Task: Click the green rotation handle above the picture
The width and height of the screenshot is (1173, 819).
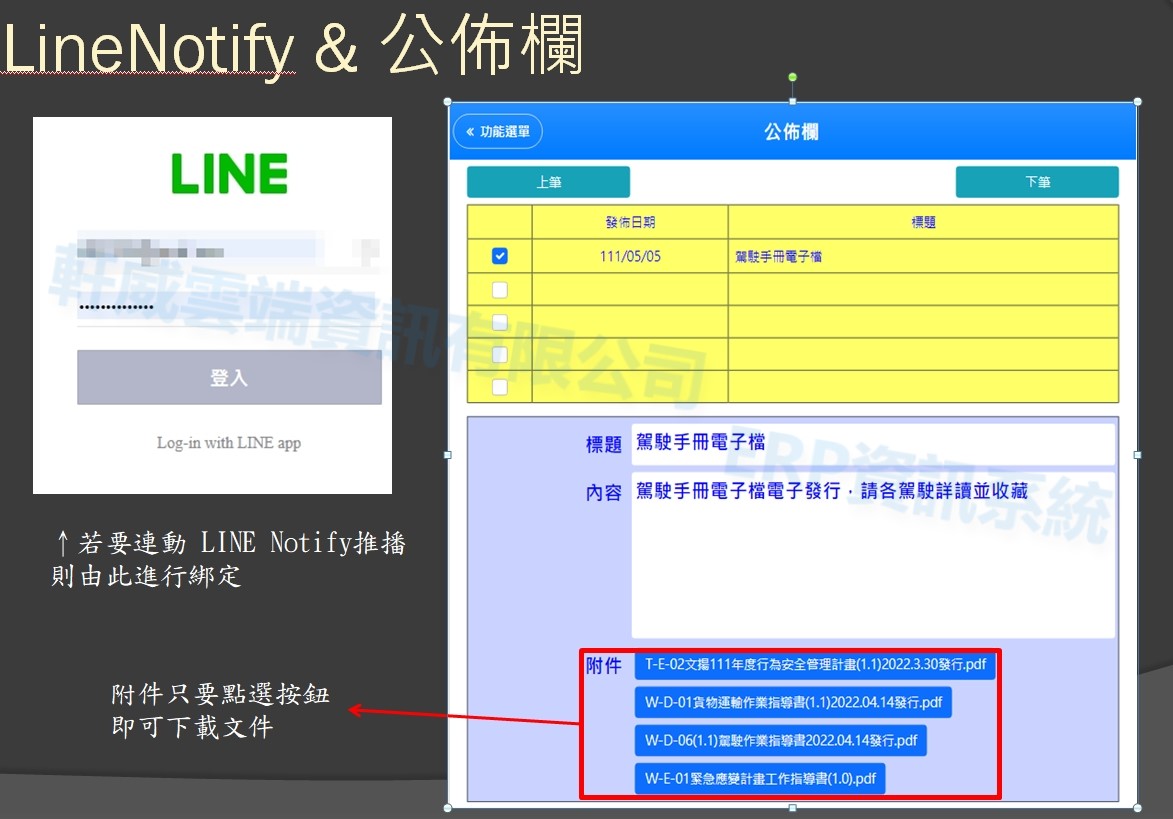Action: [792, 77]
